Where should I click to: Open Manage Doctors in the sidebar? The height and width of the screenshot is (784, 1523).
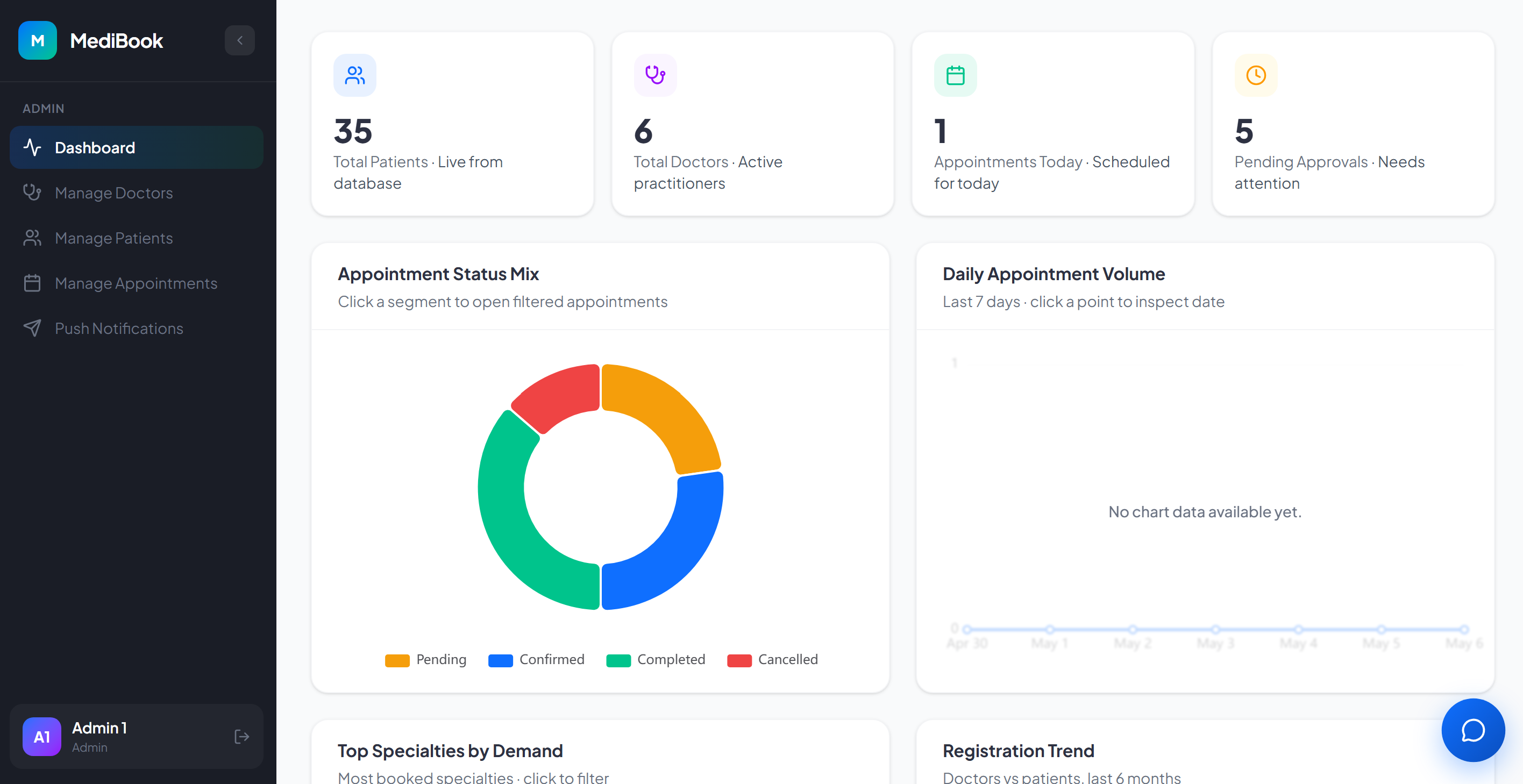coord(137,193)
